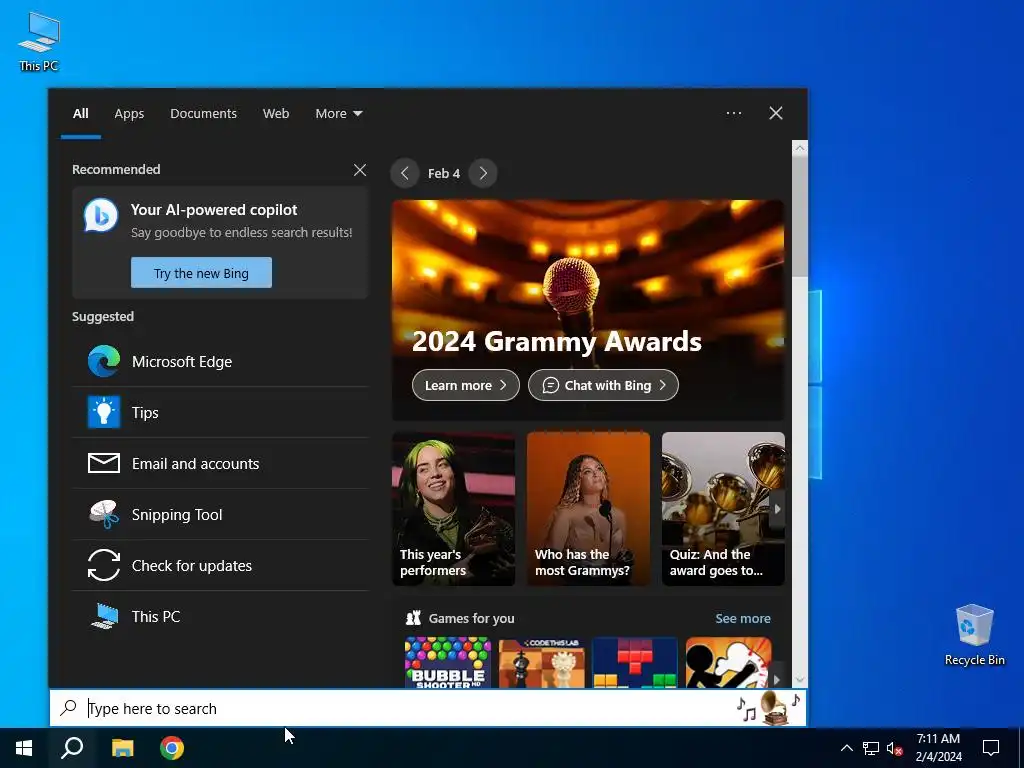
Task: Click See more games link
Action: click(743, 618)
